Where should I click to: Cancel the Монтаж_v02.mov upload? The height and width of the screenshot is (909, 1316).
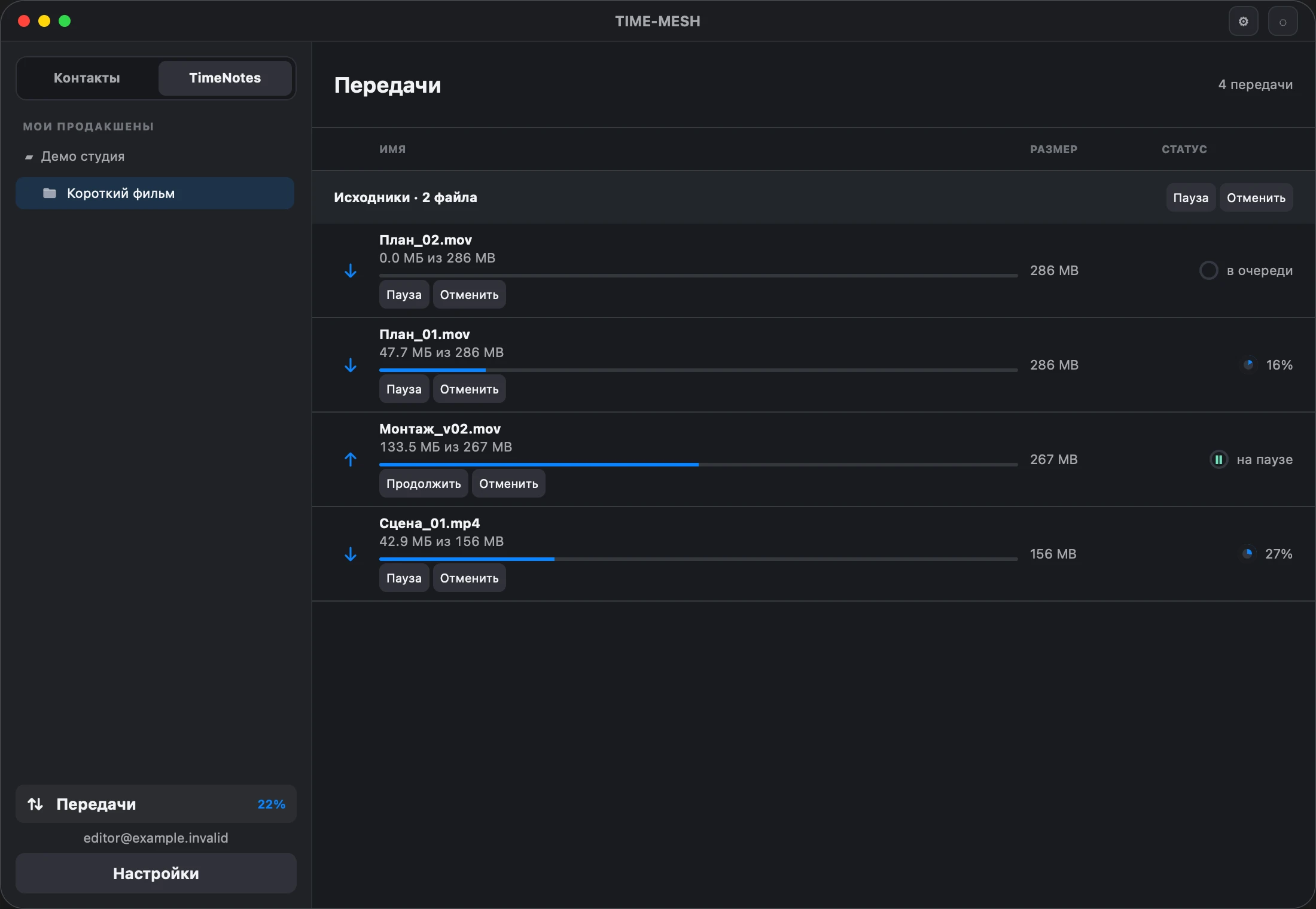click(x=508, y=484)
